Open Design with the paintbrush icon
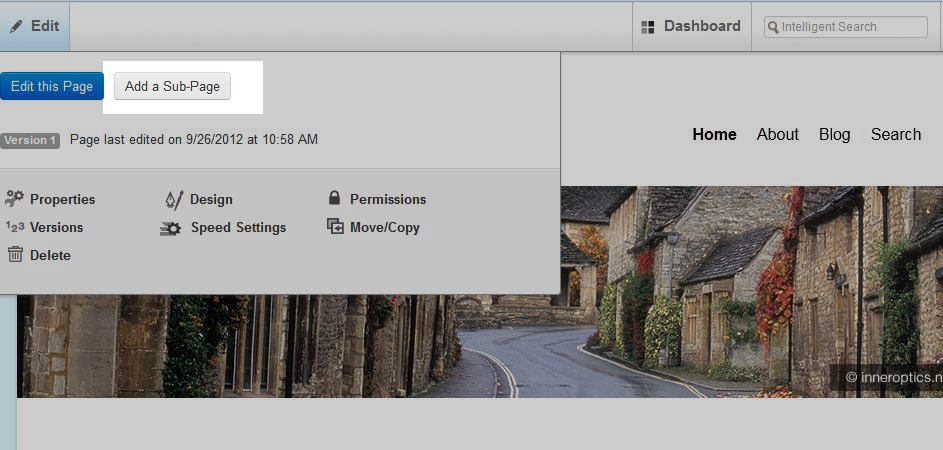This screenshot has width=943, height=450. tap(174, 199)
